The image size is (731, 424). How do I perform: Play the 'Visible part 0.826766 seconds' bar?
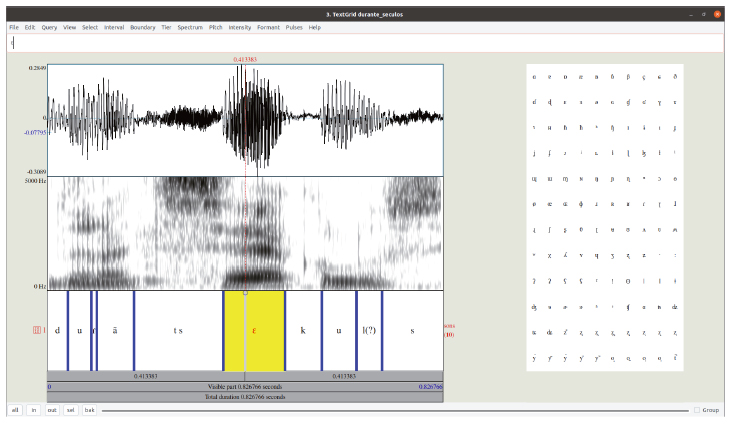245,386
